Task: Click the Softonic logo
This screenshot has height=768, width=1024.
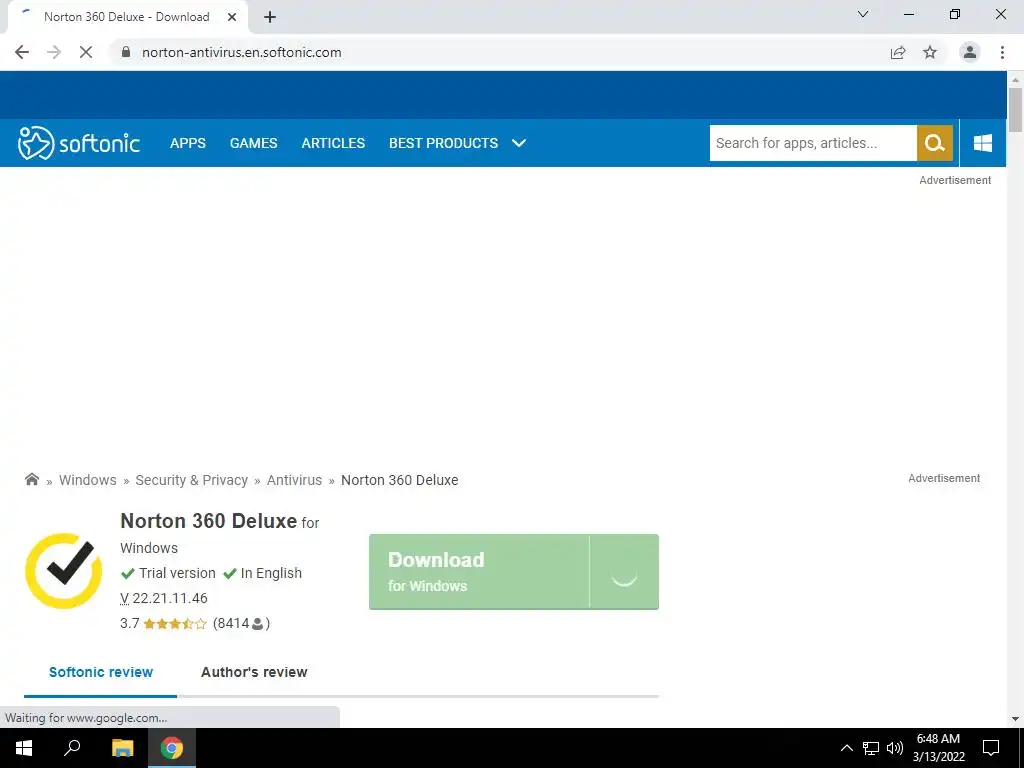Action: point(78,143)
